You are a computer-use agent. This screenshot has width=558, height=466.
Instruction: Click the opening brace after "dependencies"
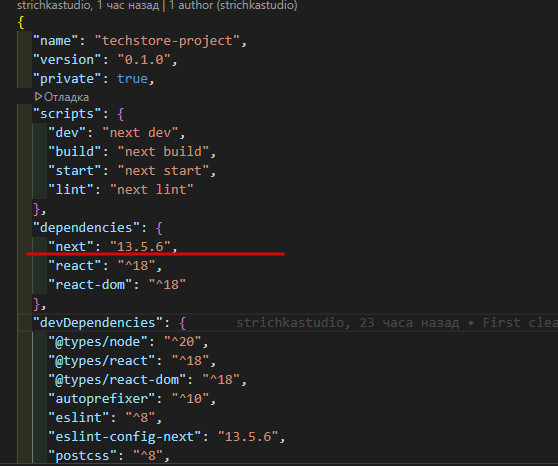[159, 228]
